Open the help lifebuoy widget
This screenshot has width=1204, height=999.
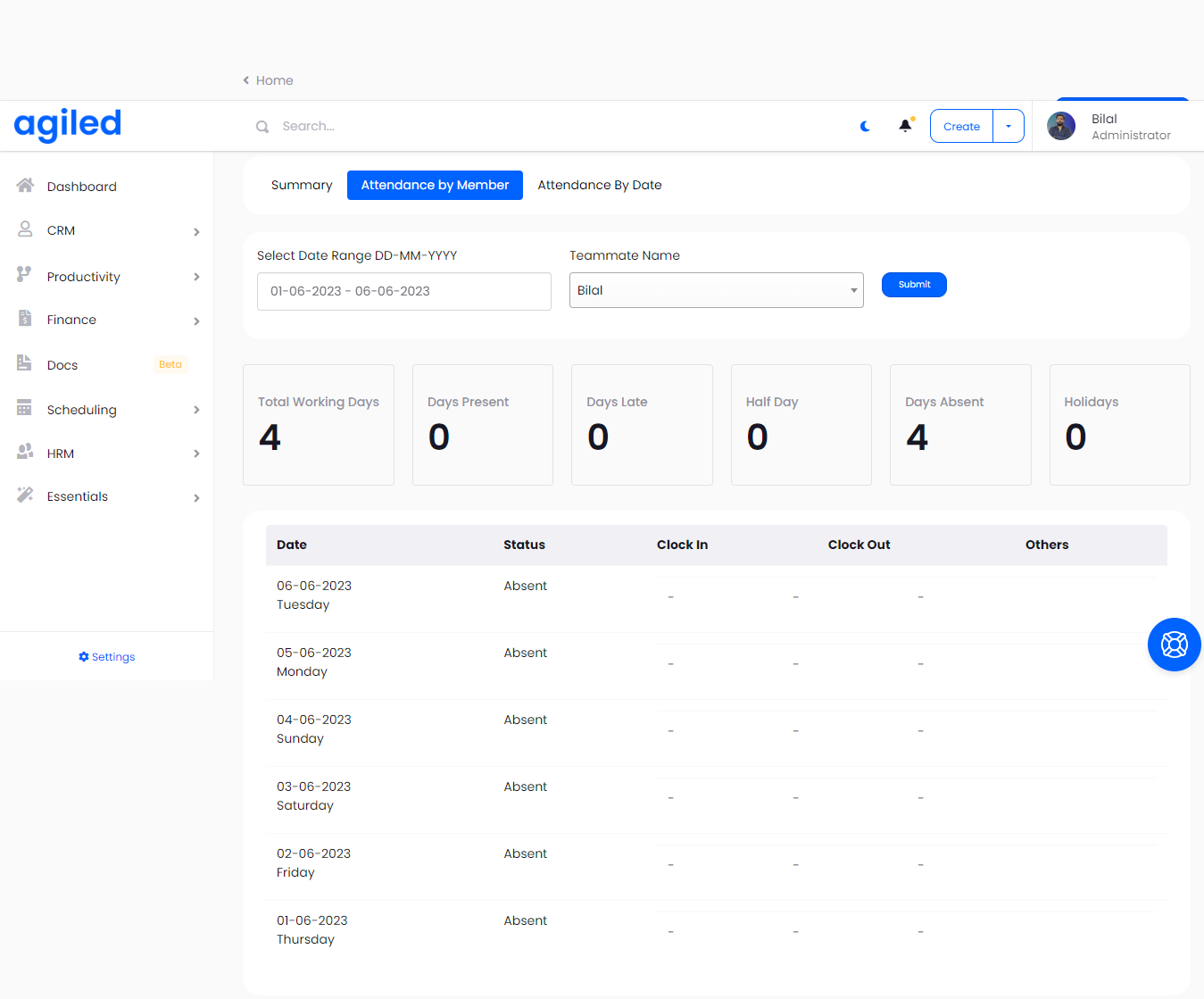(1174, 644)
